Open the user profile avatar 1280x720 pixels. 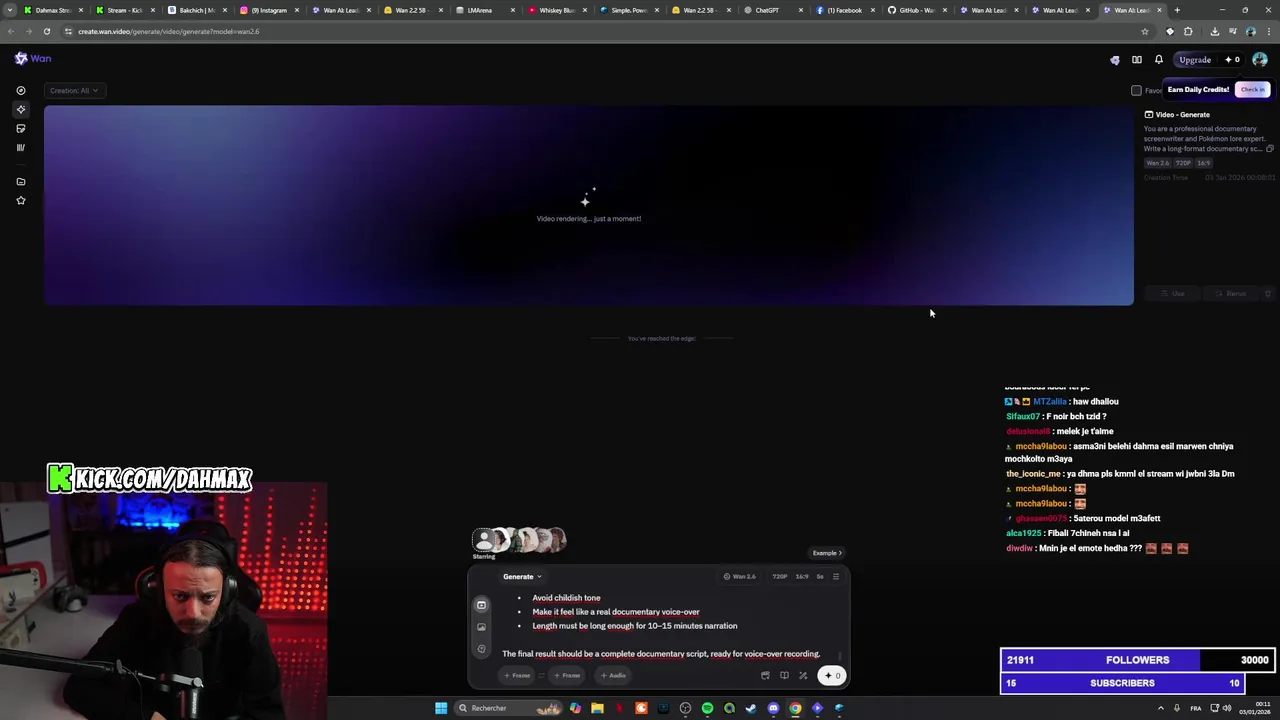[1260, 60]
